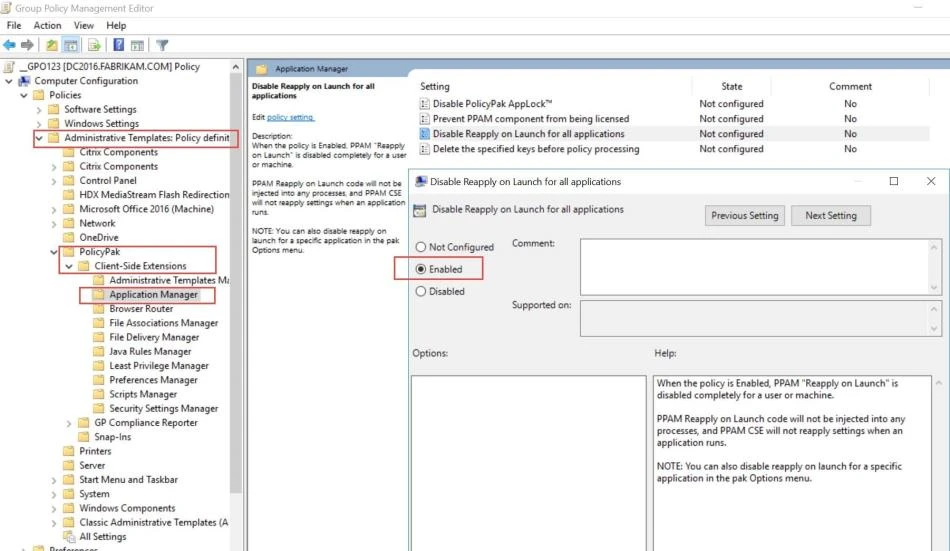Screen dimensions: 950x551
Task: Collapse the PolicyPak tree node
Action: pos(54,252)
